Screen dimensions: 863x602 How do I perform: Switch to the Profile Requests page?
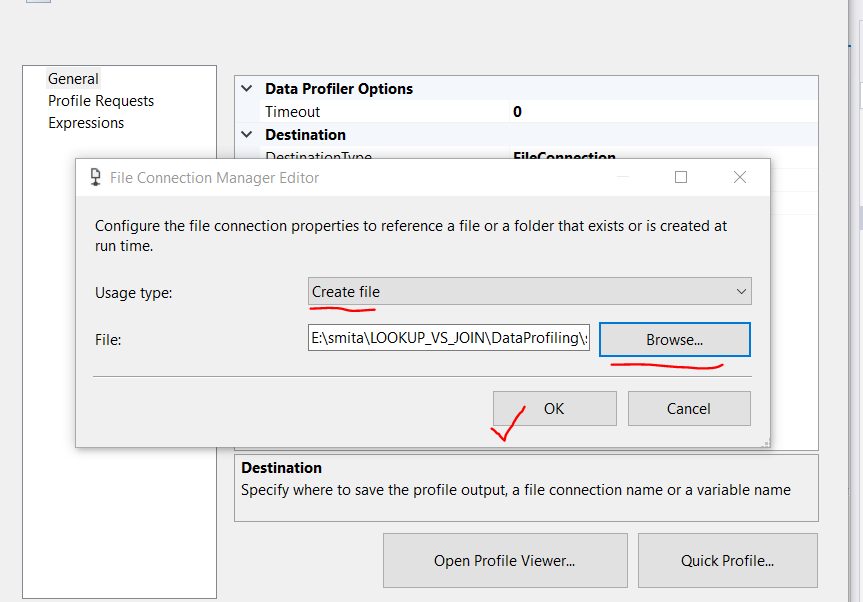coord(101,100)
